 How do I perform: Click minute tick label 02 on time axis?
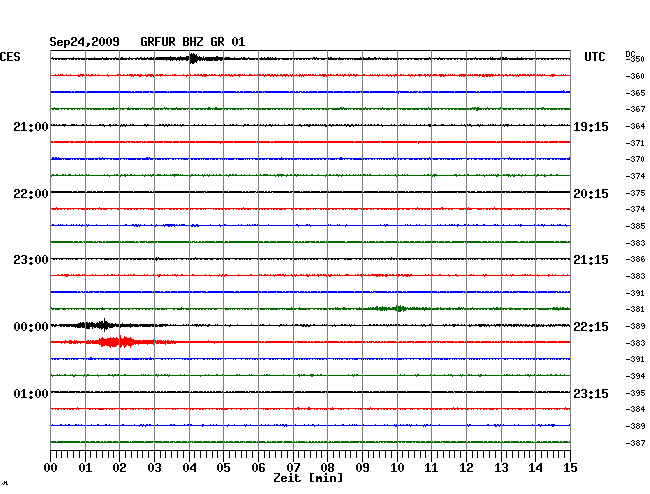119,467
